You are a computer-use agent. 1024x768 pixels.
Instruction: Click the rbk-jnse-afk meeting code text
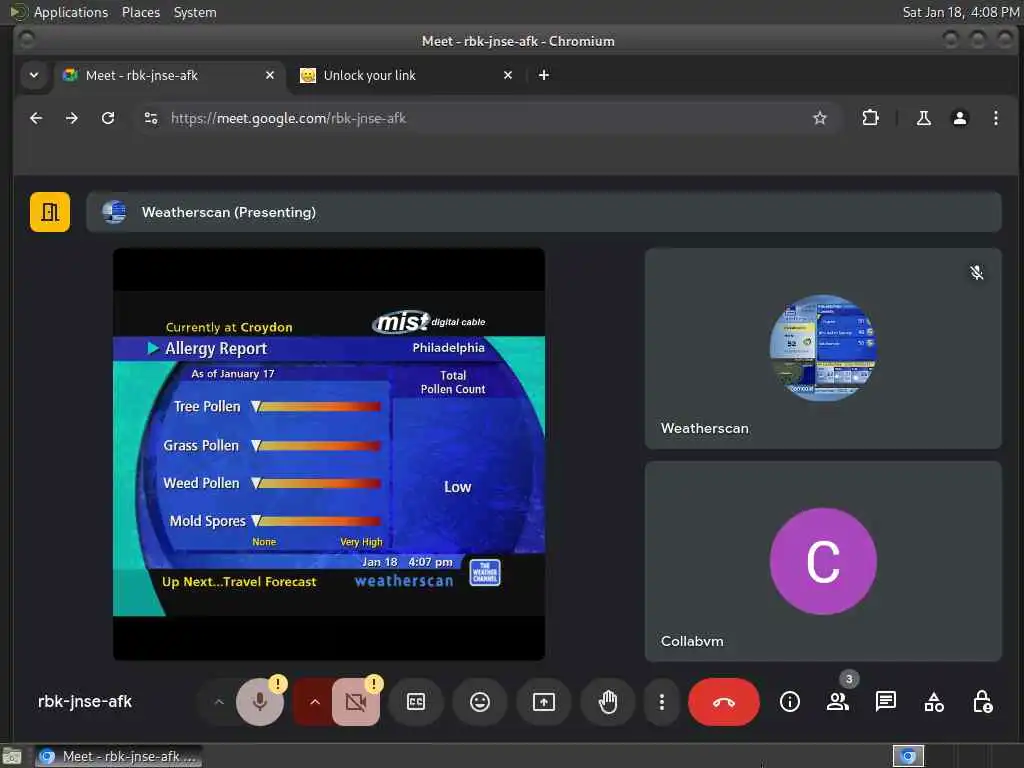[x=85, y=701]
